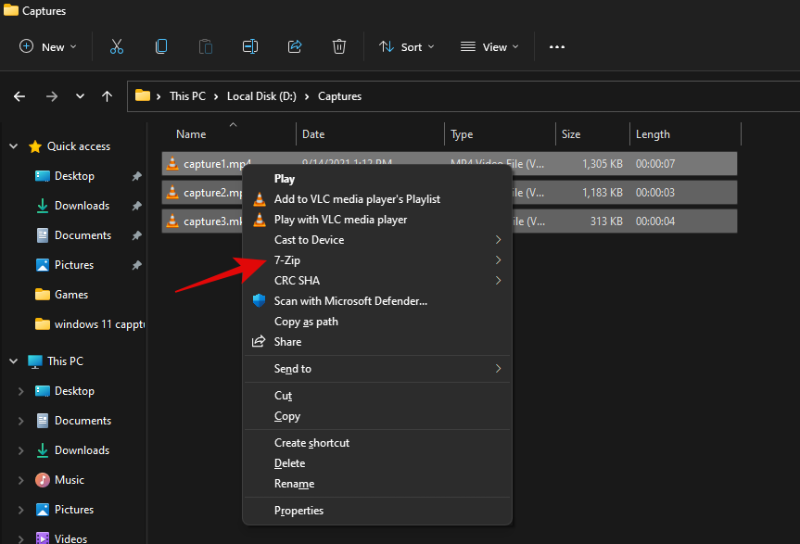Click Local Disk (D:) in address bar
The width and height of the screenshot is (800, 544).
(261, 97)
